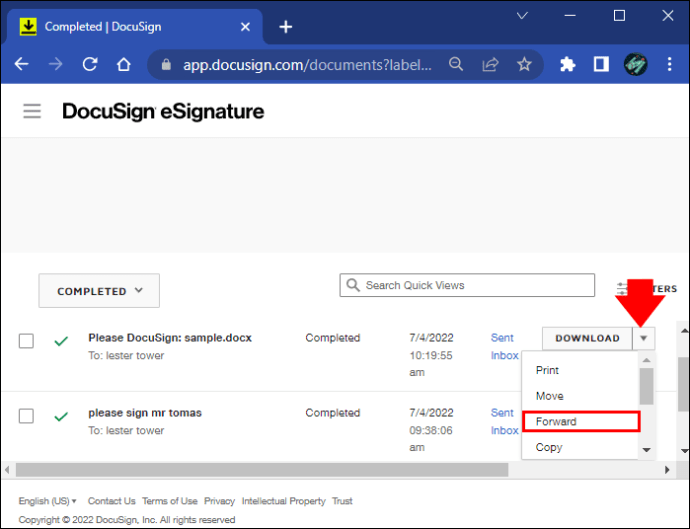Open the Extensions puzzle icon
The height and width of the screenshot is (529, 690).
(567, 64)
